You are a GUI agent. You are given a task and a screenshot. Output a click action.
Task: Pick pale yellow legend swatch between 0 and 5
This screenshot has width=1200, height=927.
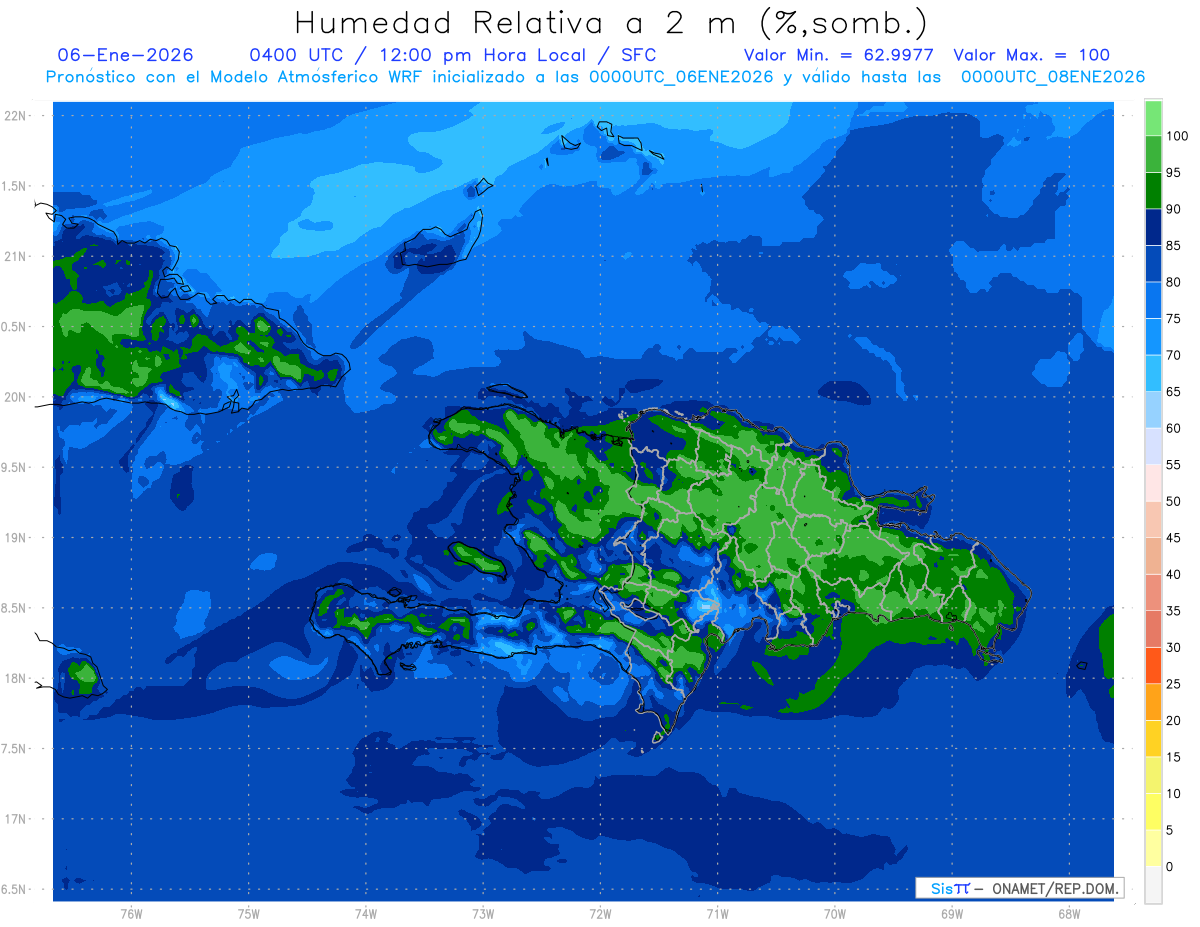(1153, 848)
